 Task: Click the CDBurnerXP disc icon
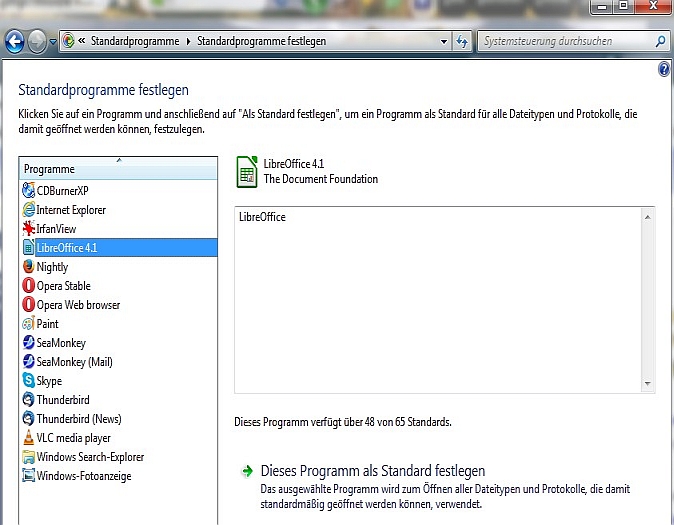coord(28,190)
